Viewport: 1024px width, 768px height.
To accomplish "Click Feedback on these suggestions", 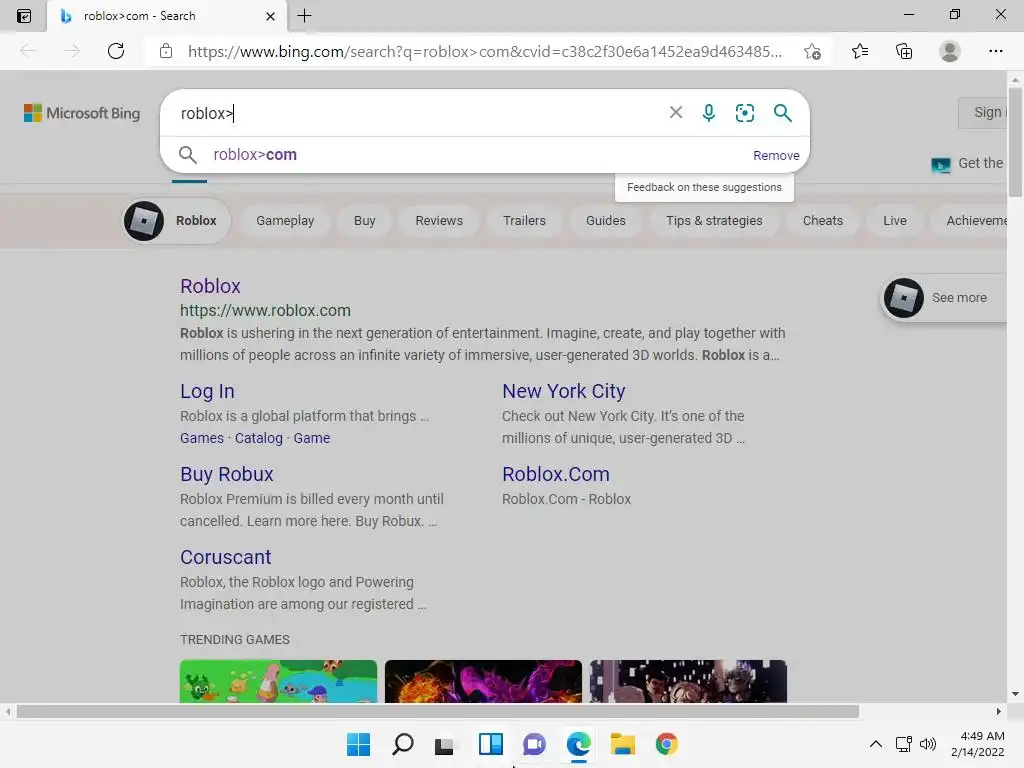I will click(704, 187).
